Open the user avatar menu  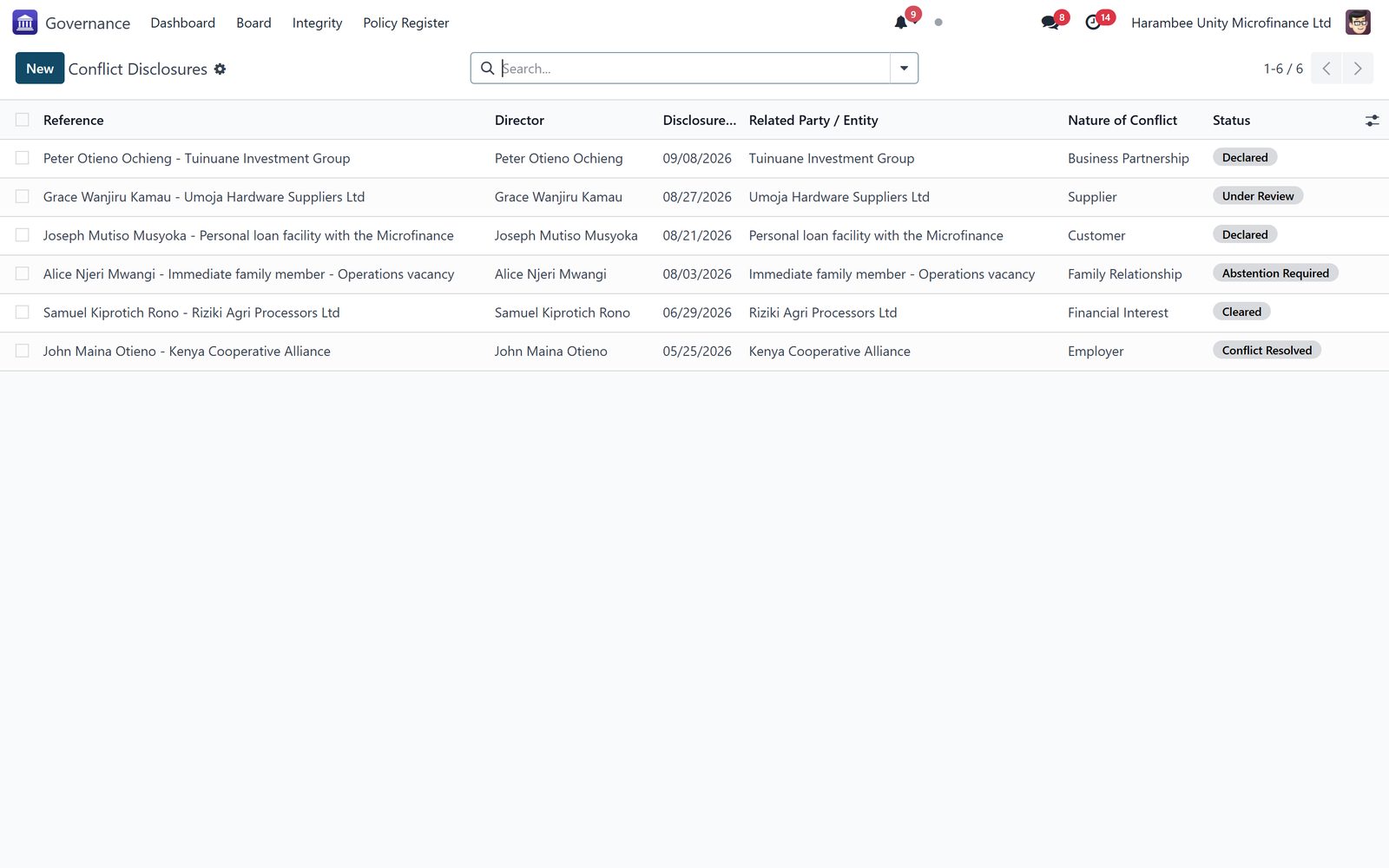tap(1358, 23)
